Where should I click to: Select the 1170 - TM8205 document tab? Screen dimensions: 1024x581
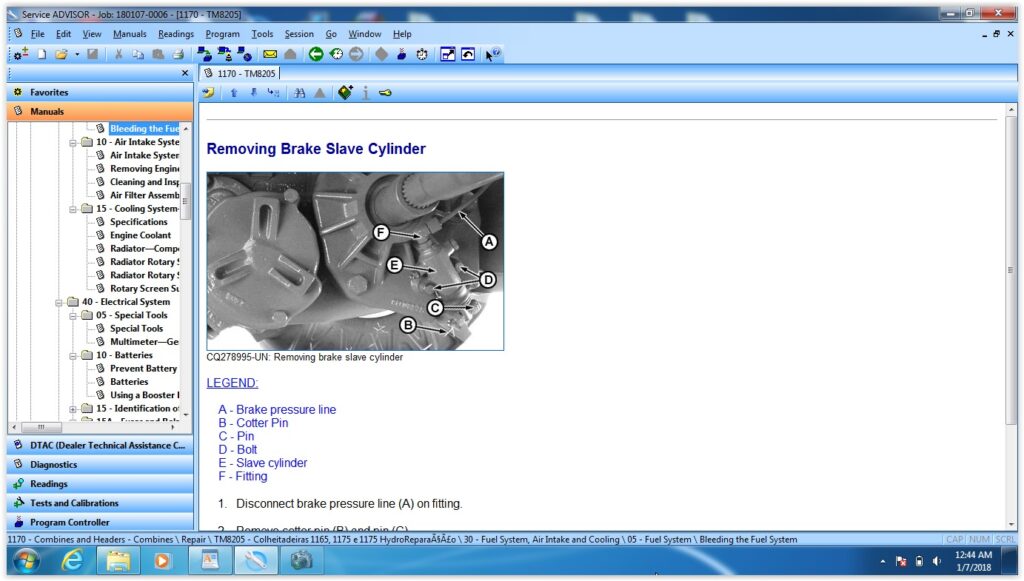coord(244,73)
